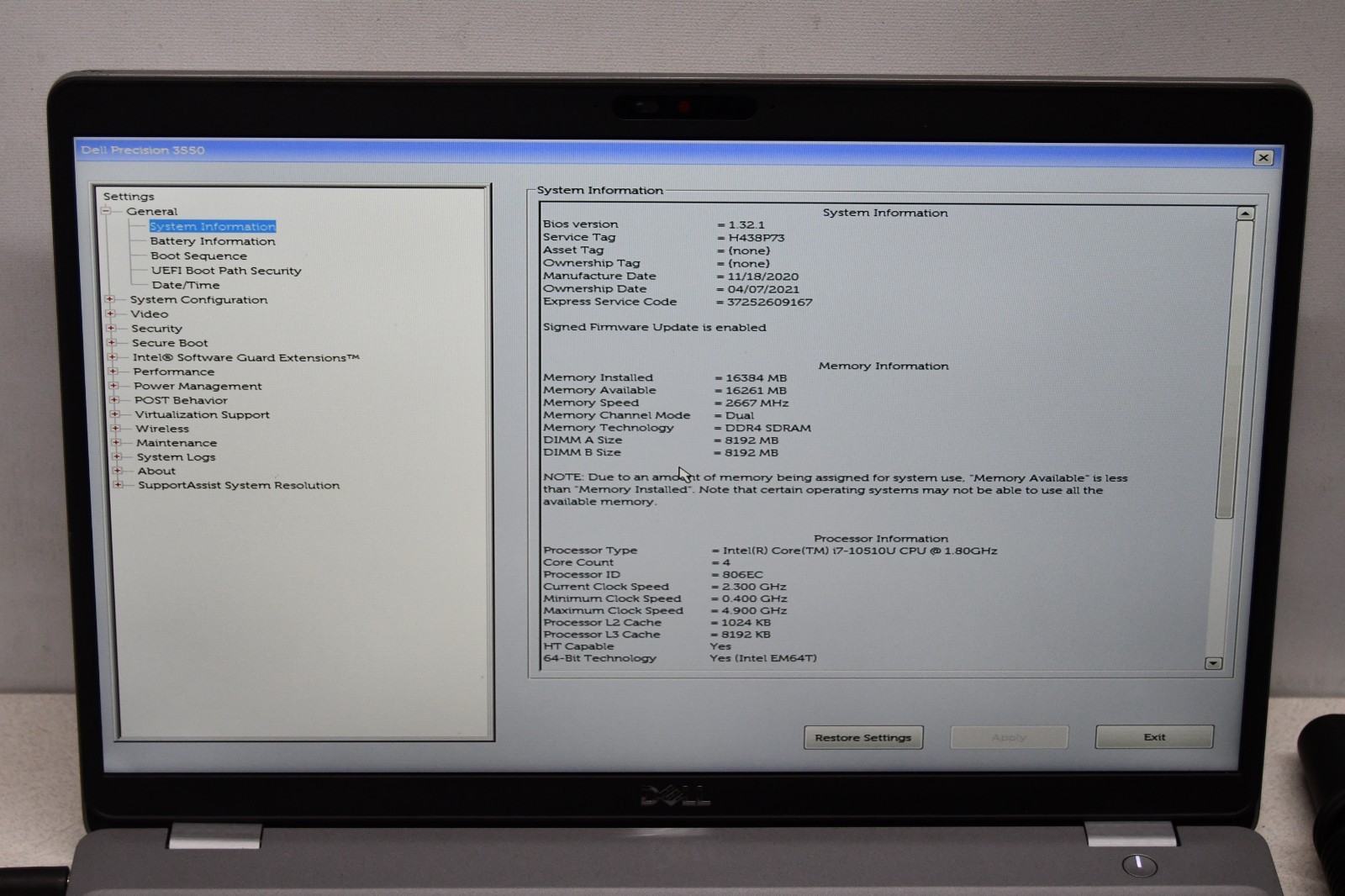This screenshot has height=896, width=1345.
Task: Select Performance category label
Action: (174, 372)
